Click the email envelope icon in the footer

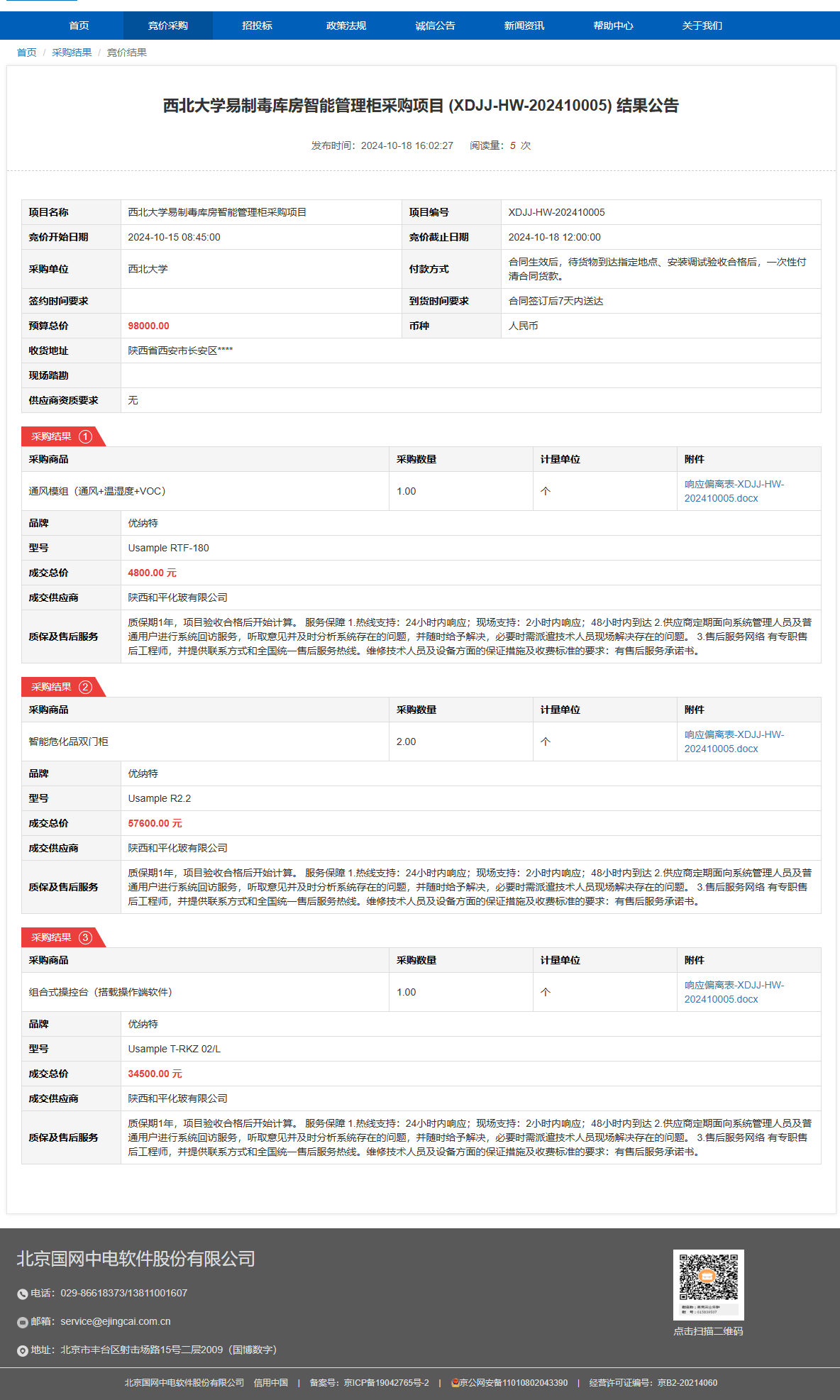pyautogui.click(x=23, y=1322)
